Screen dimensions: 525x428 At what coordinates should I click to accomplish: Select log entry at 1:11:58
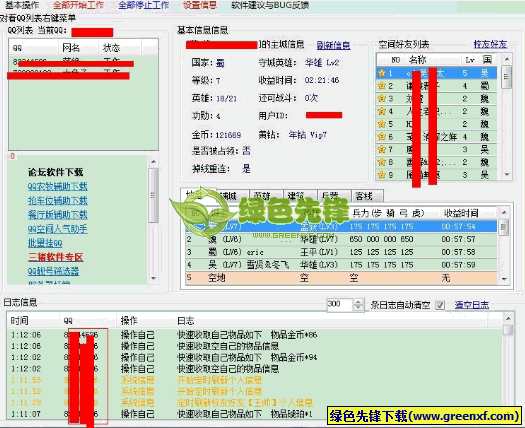click(254, 380)
